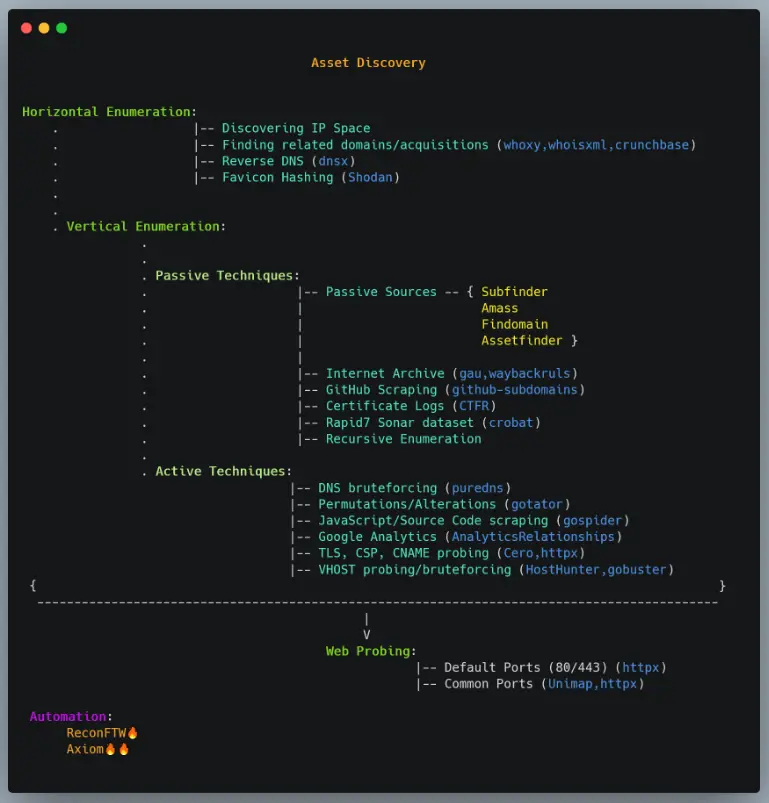Click "VHOST probing/bruteforcing" entry
Viewport: 769px width, 803px height.
tap(415, 570)
